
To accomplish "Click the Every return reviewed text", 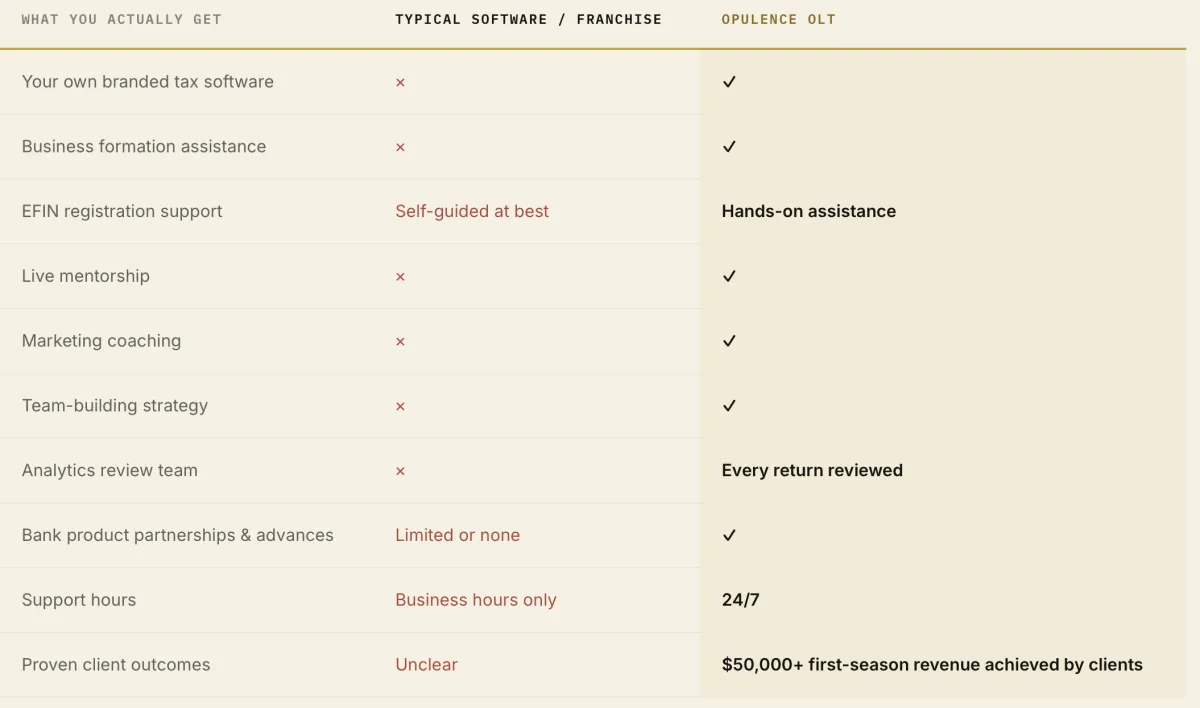I will tap(812, 470).
